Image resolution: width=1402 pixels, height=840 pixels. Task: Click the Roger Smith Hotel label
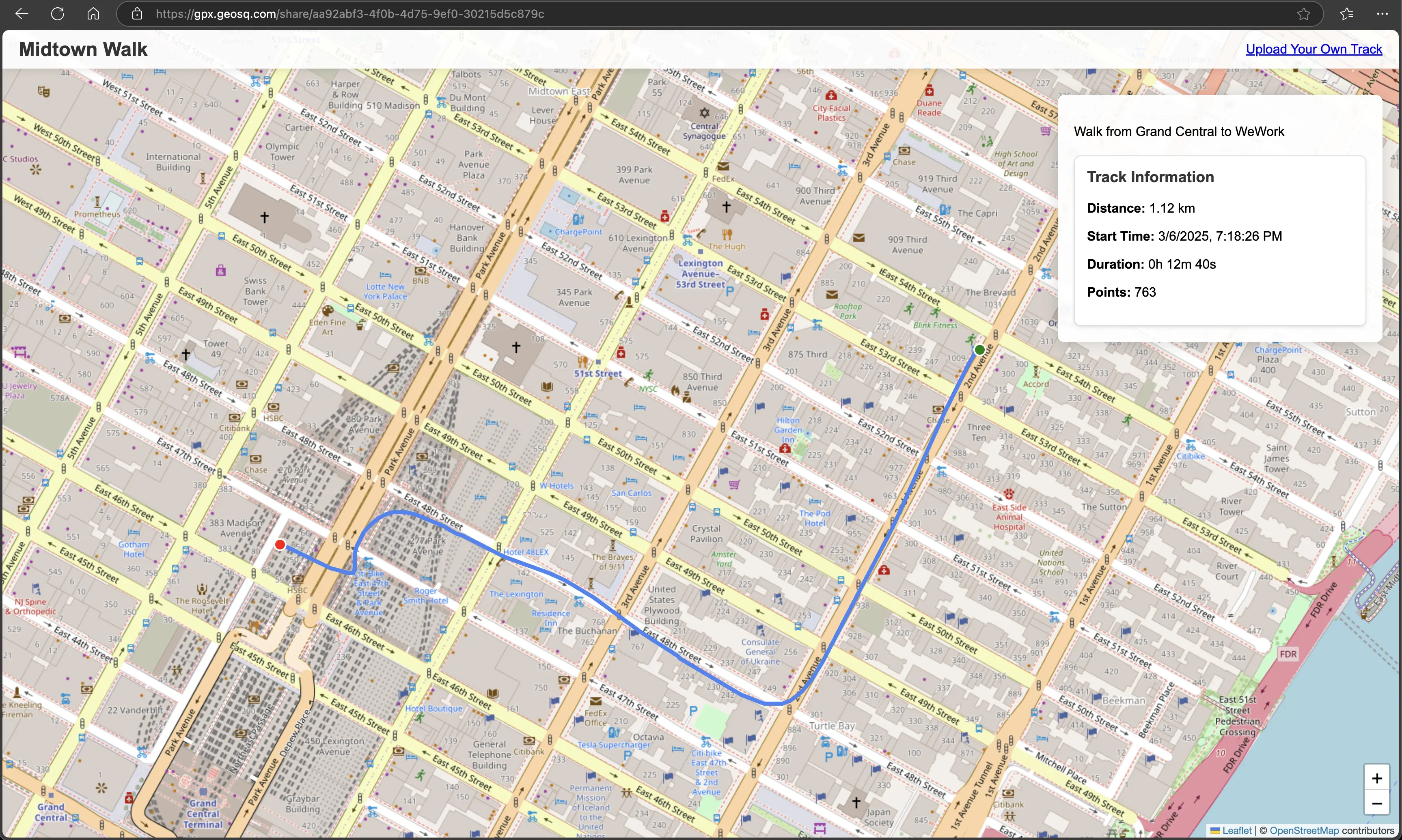(426, 595)
